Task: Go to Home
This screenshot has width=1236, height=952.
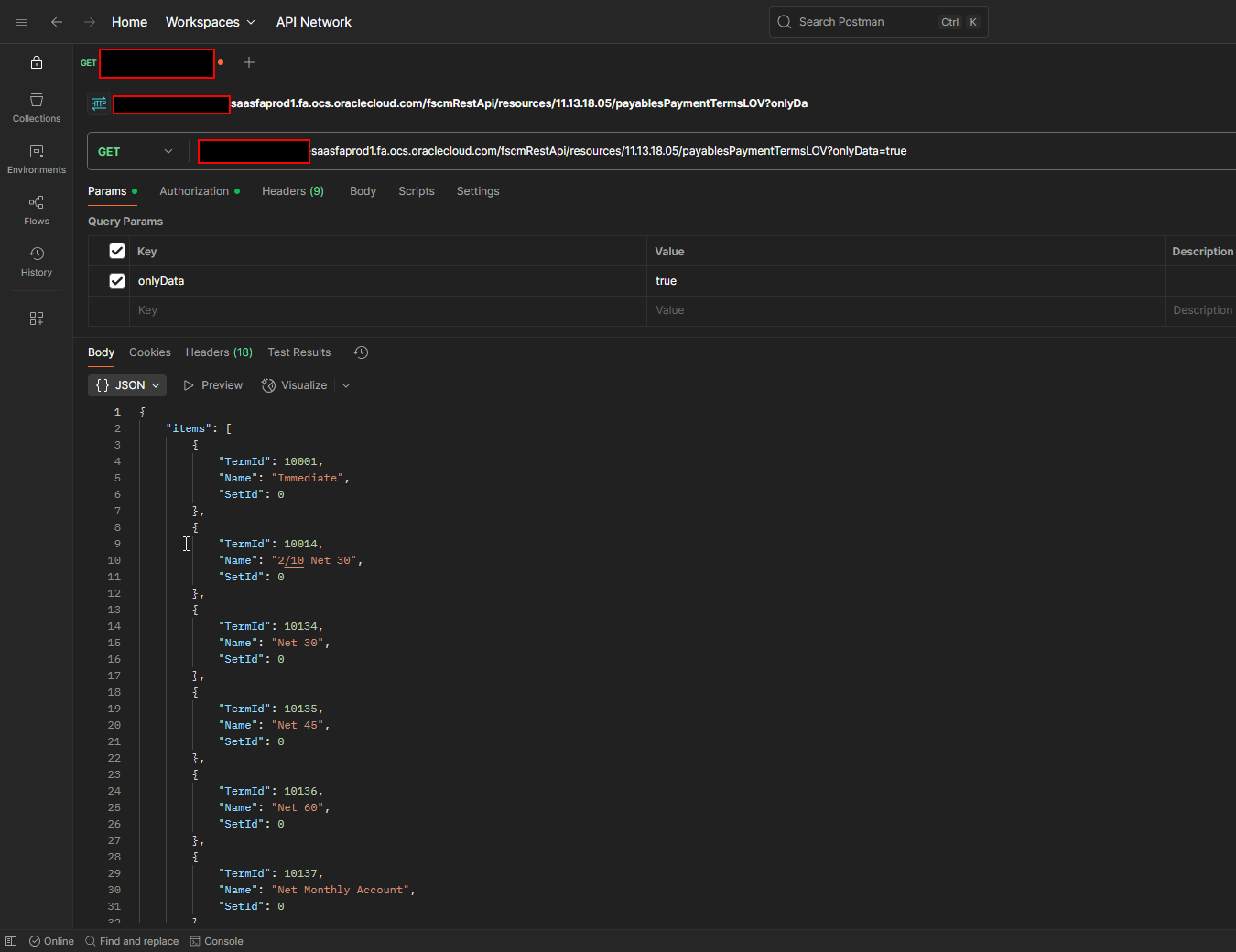Action: [129, 22]
